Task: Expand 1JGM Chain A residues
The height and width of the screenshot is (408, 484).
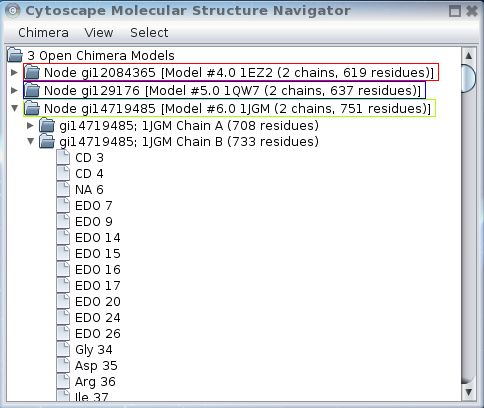Action: pos(30,125)
